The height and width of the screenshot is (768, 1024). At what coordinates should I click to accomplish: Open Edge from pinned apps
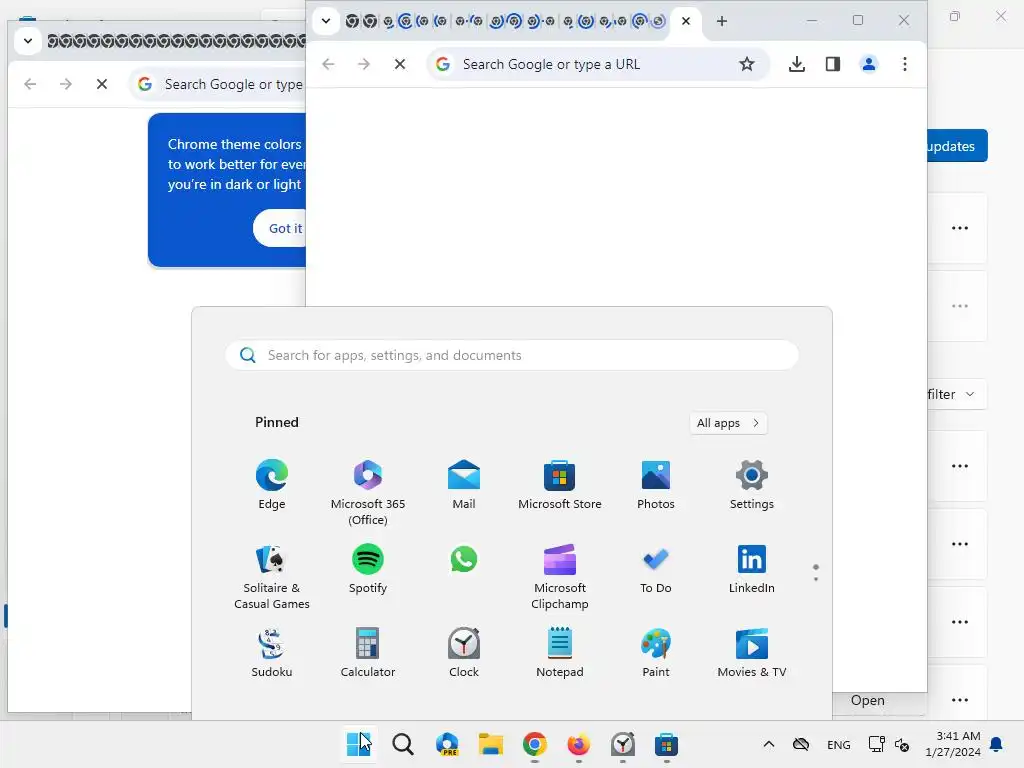(x=272, y=485)
